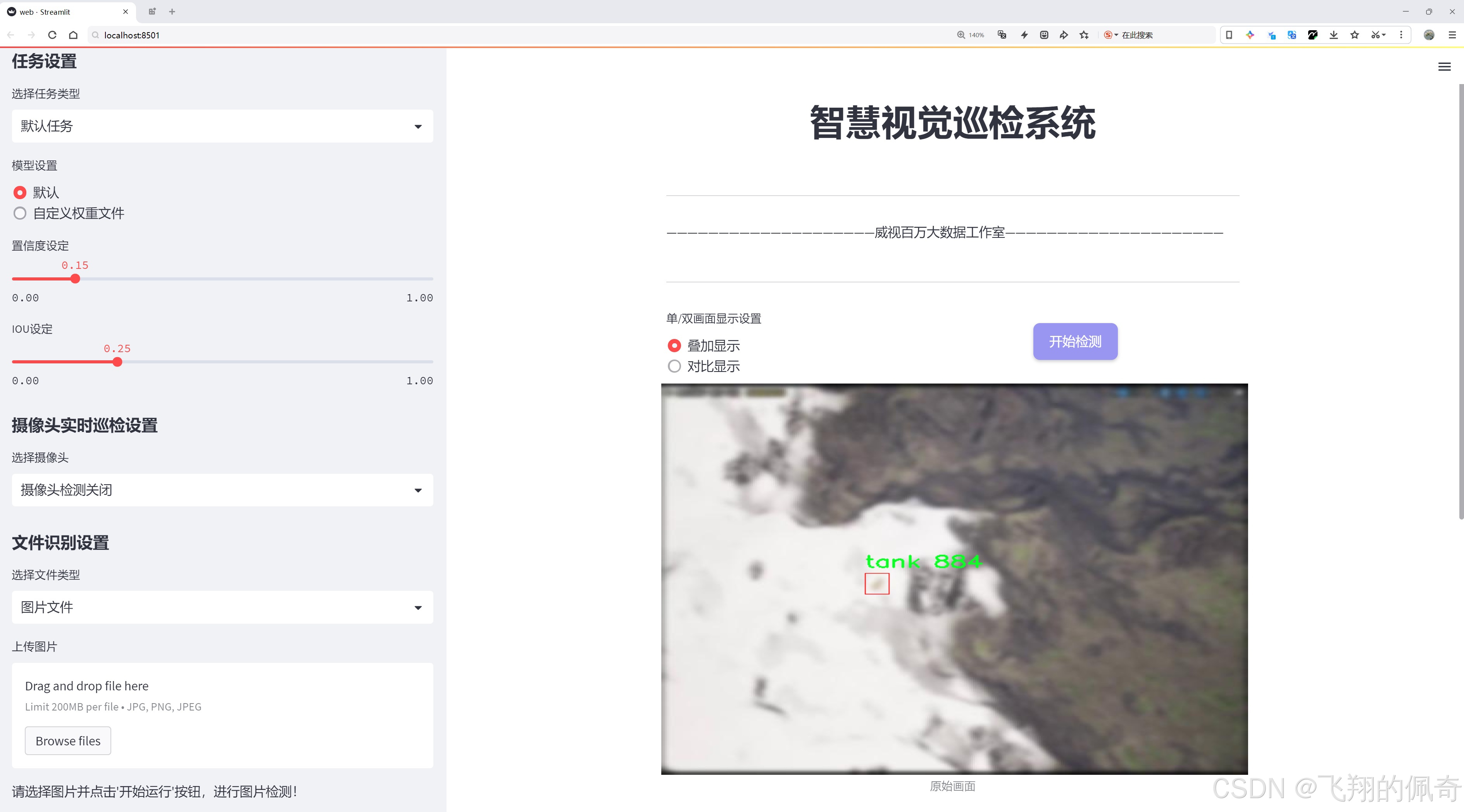The image size is (1464, 812).
Task: Go to browser home page
Action: coord(73,35)
